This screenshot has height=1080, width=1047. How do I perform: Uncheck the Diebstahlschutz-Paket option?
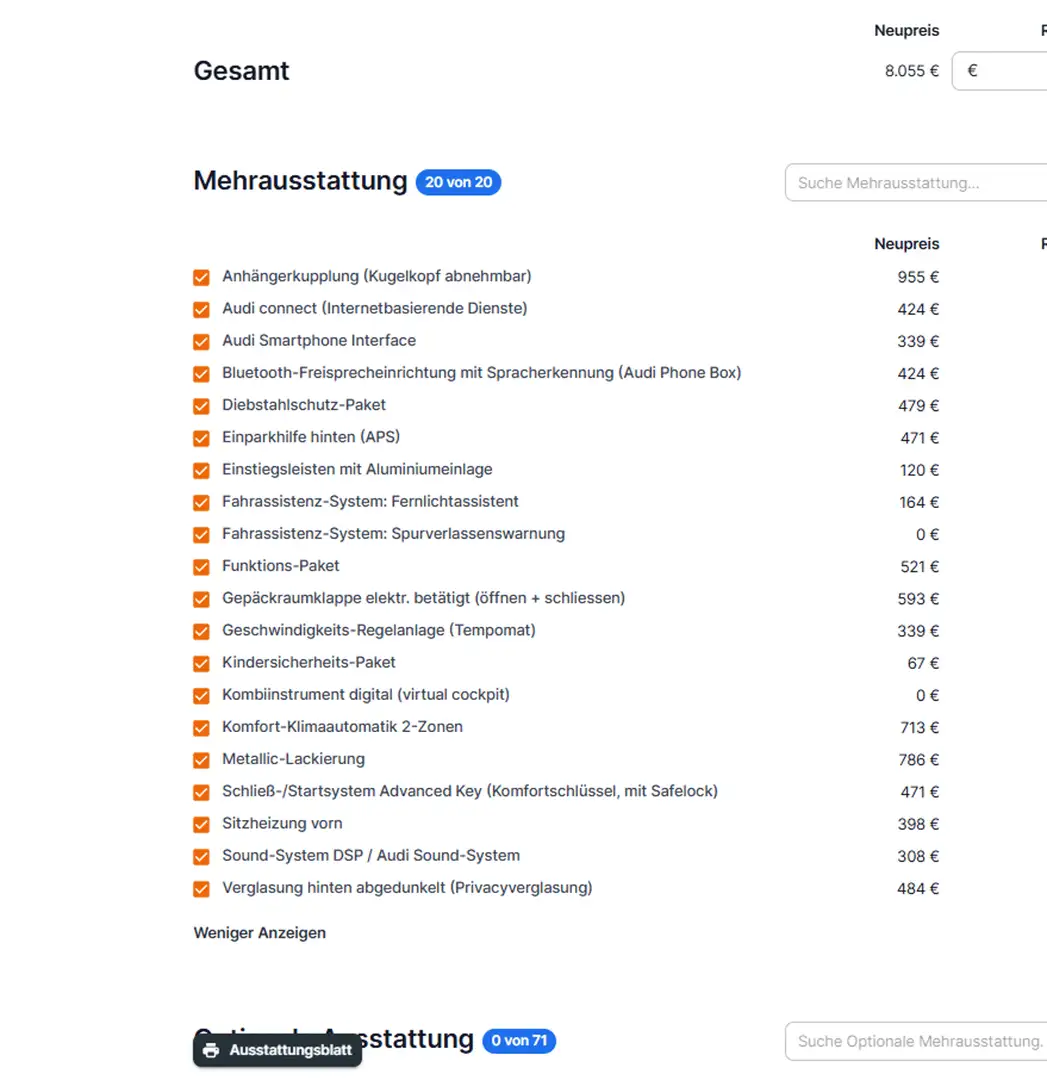(x=202, y=406)
